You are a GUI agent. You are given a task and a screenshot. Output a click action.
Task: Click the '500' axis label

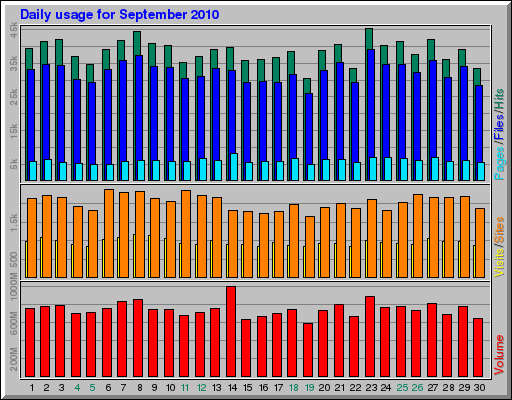[14, 260]
